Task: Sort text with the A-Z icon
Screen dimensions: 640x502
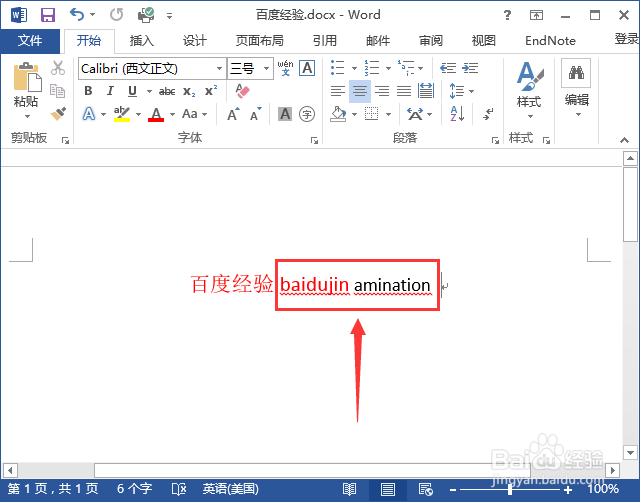Action: click(x=457, y=113)
